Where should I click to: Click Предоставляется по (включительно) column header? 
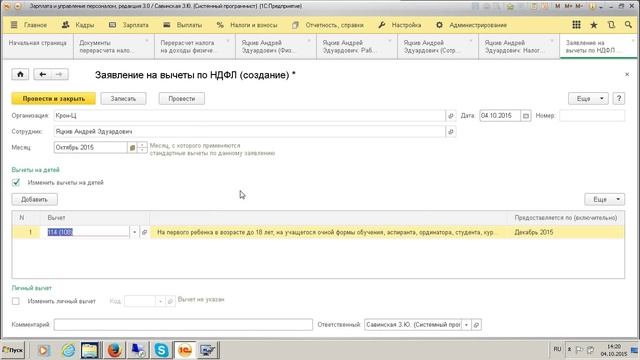[566, 218]
